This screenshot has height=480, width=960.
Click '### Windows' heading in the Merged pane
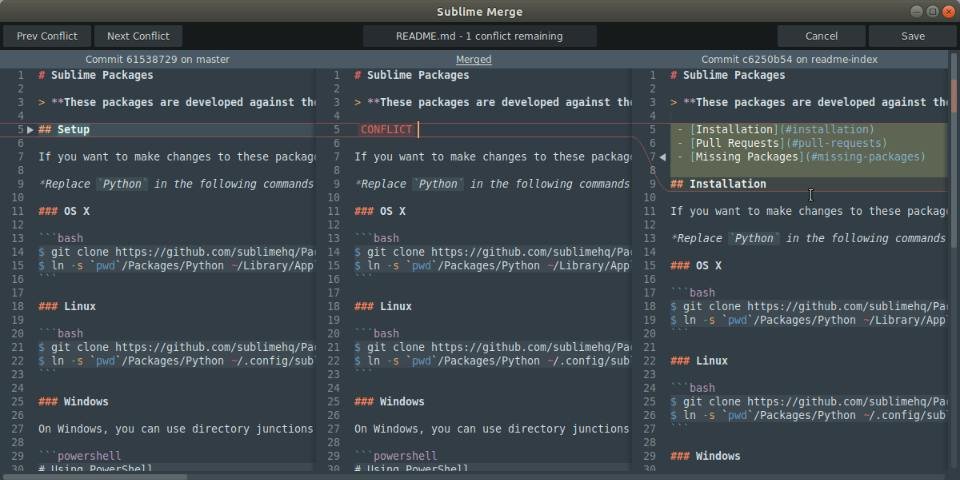click(389, 402)
